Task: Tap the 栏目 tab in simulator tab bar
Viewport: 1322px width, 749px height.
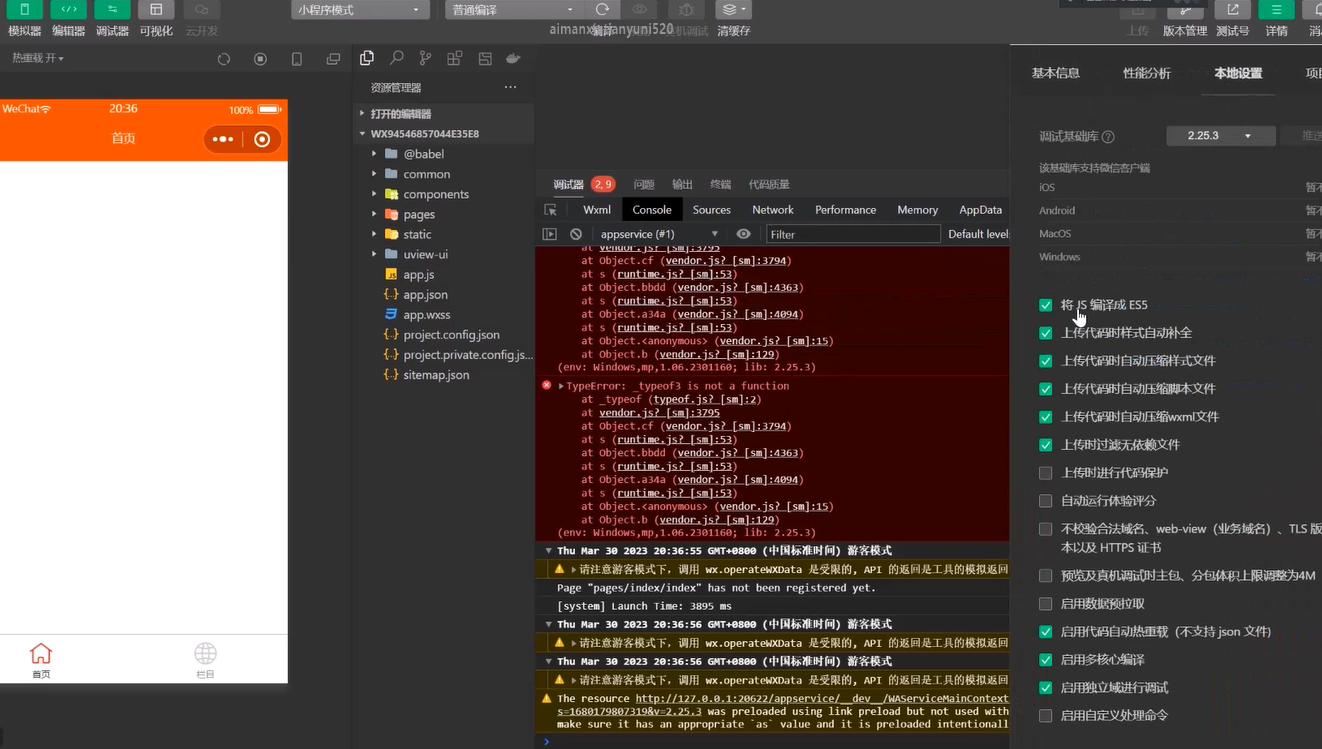Action: click(205, 661)
